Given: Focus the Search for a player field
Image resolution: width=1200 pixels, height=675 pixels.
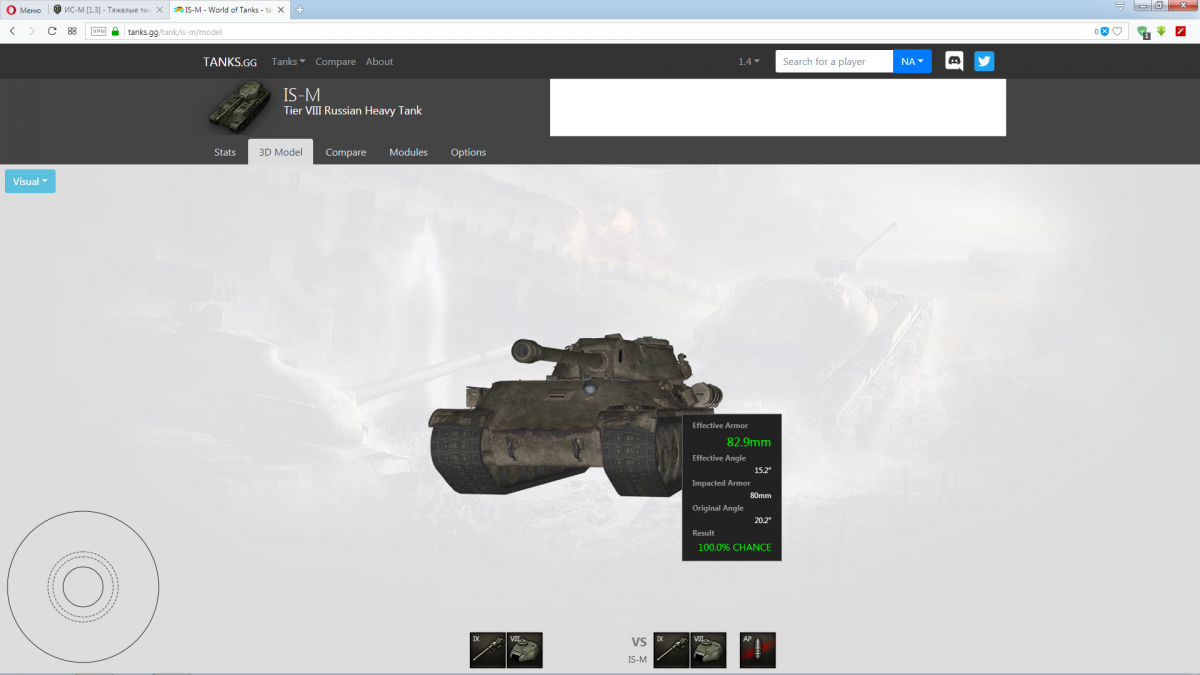Looking at the screenshot, I should 834,61.
